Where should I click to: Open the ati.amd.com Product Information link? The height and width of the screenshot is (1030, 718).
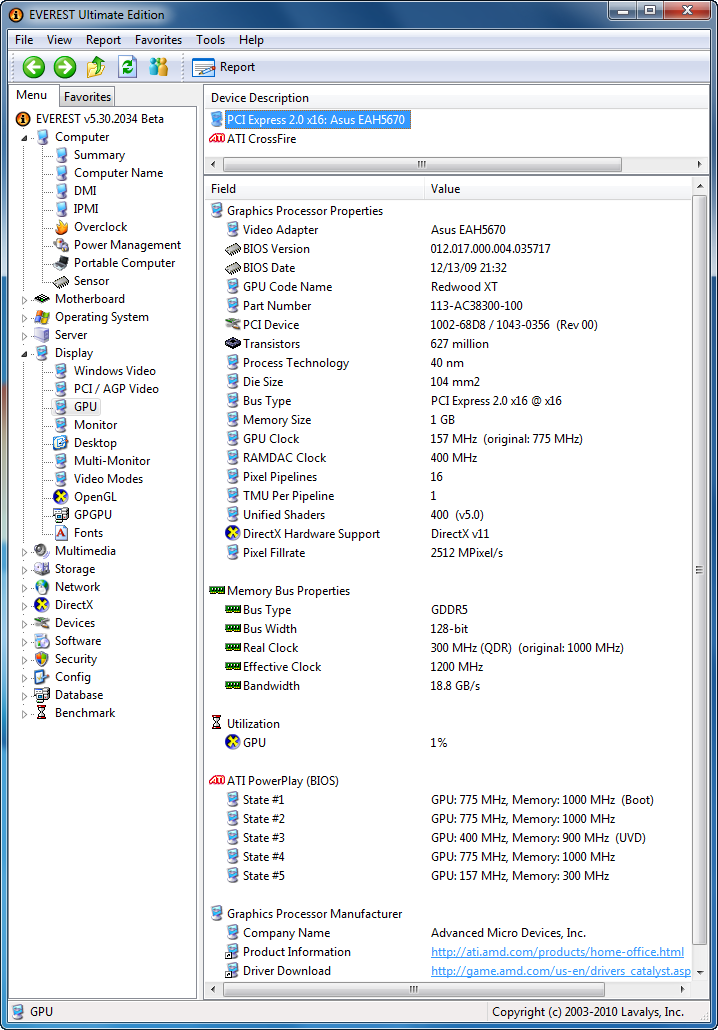click(557, 952)
